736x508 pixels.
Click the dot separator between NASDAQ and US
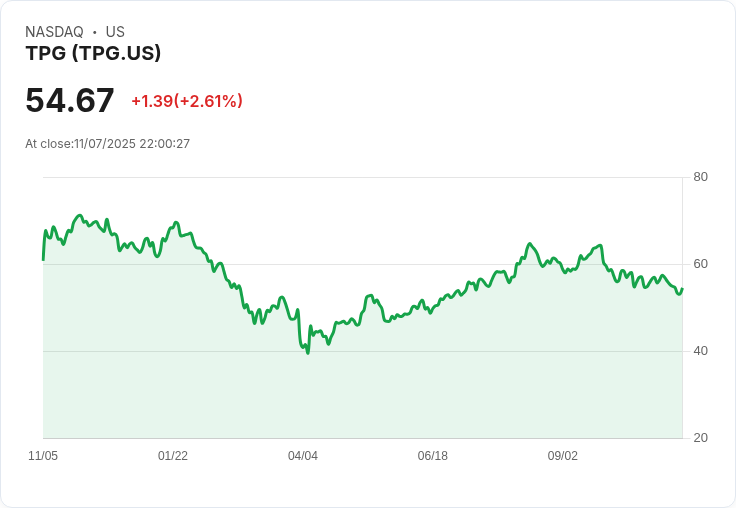[x=94, y=32]
